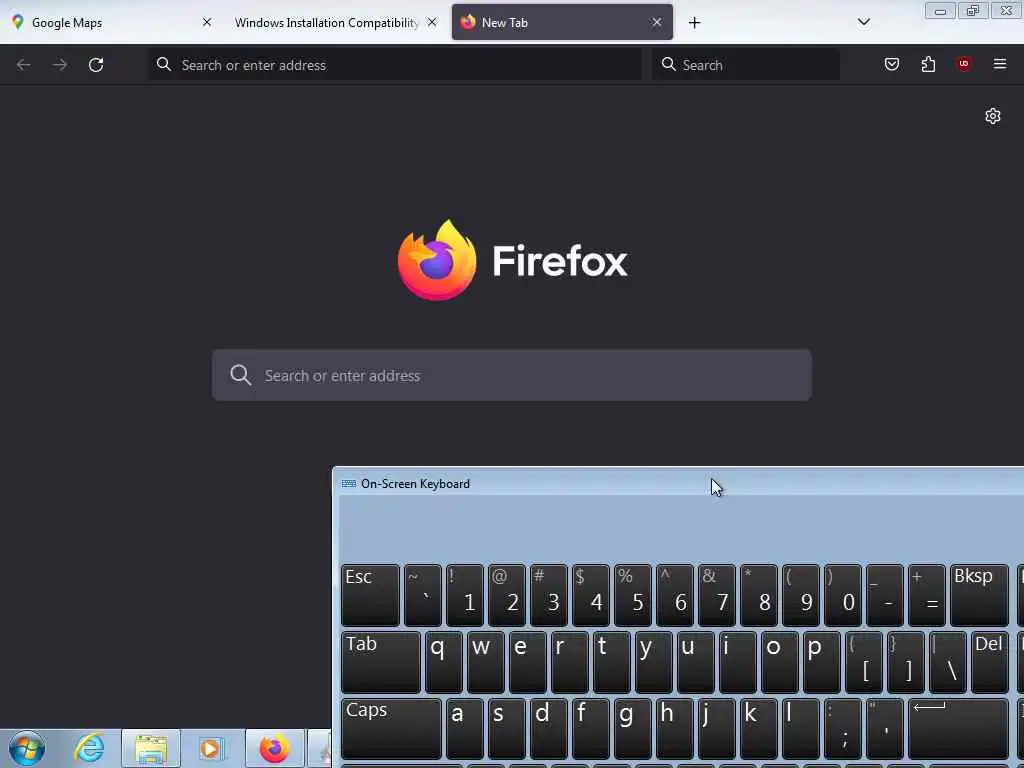
Task: Tap Bksp key on On-Screen Keyboard
Action: [979, 596]
